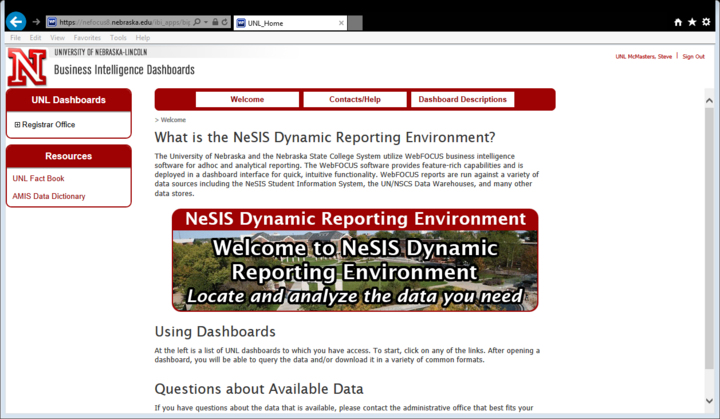Open the Tools menu
Screen dimensions: 720x419
click(x=118, y=38)
